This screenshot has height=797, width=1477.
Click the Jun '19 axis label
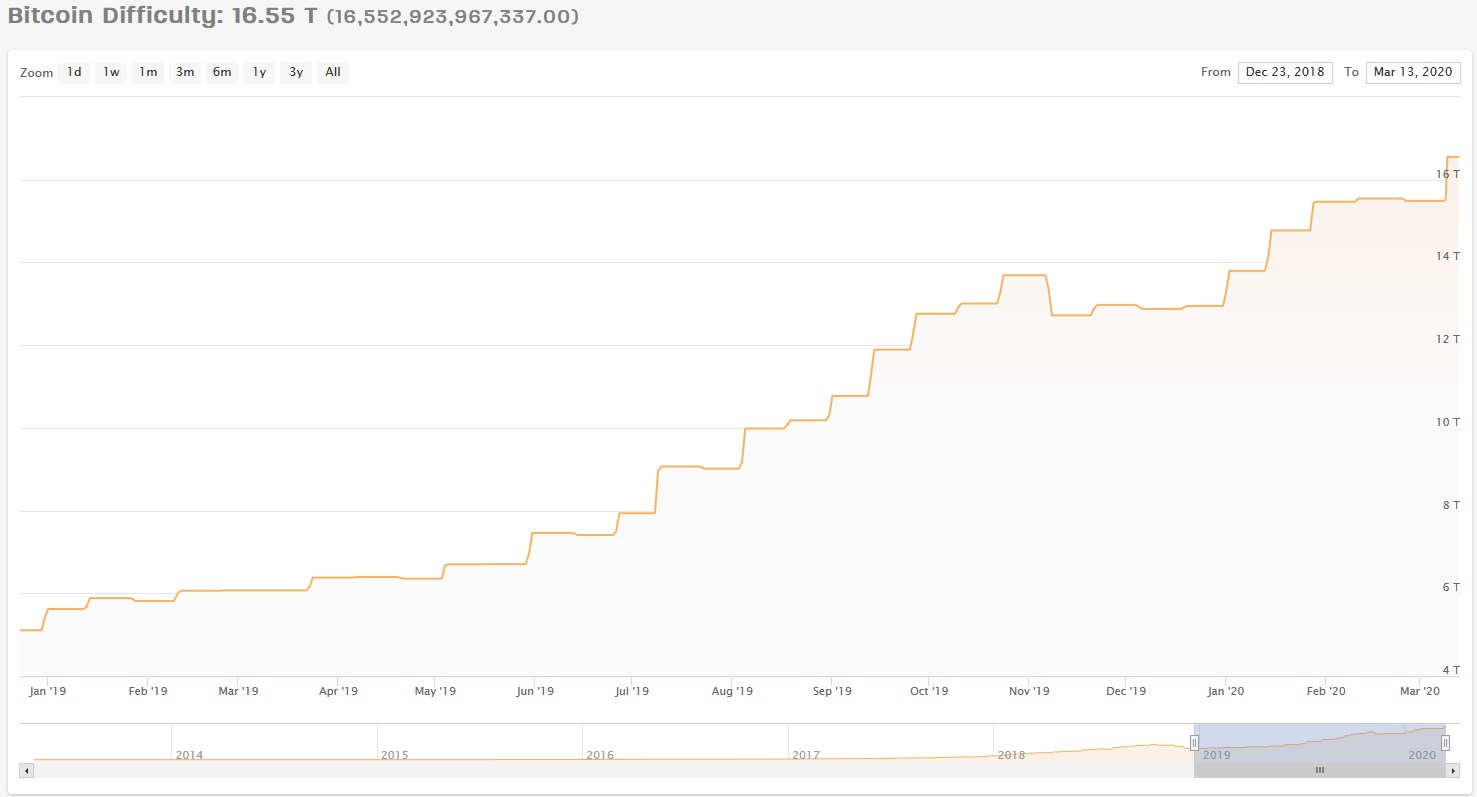tap(535, 691)
